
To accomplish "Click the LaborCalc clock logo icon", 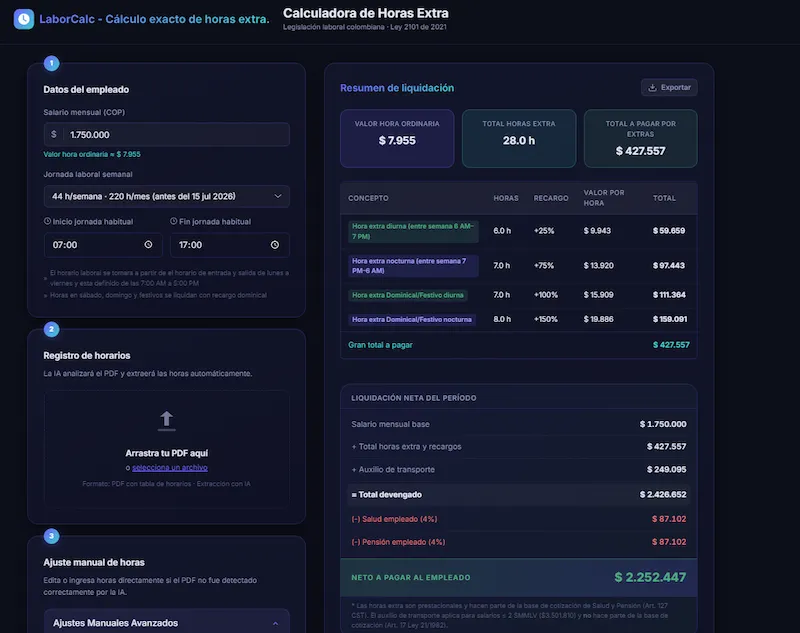I will pos(23,19).
